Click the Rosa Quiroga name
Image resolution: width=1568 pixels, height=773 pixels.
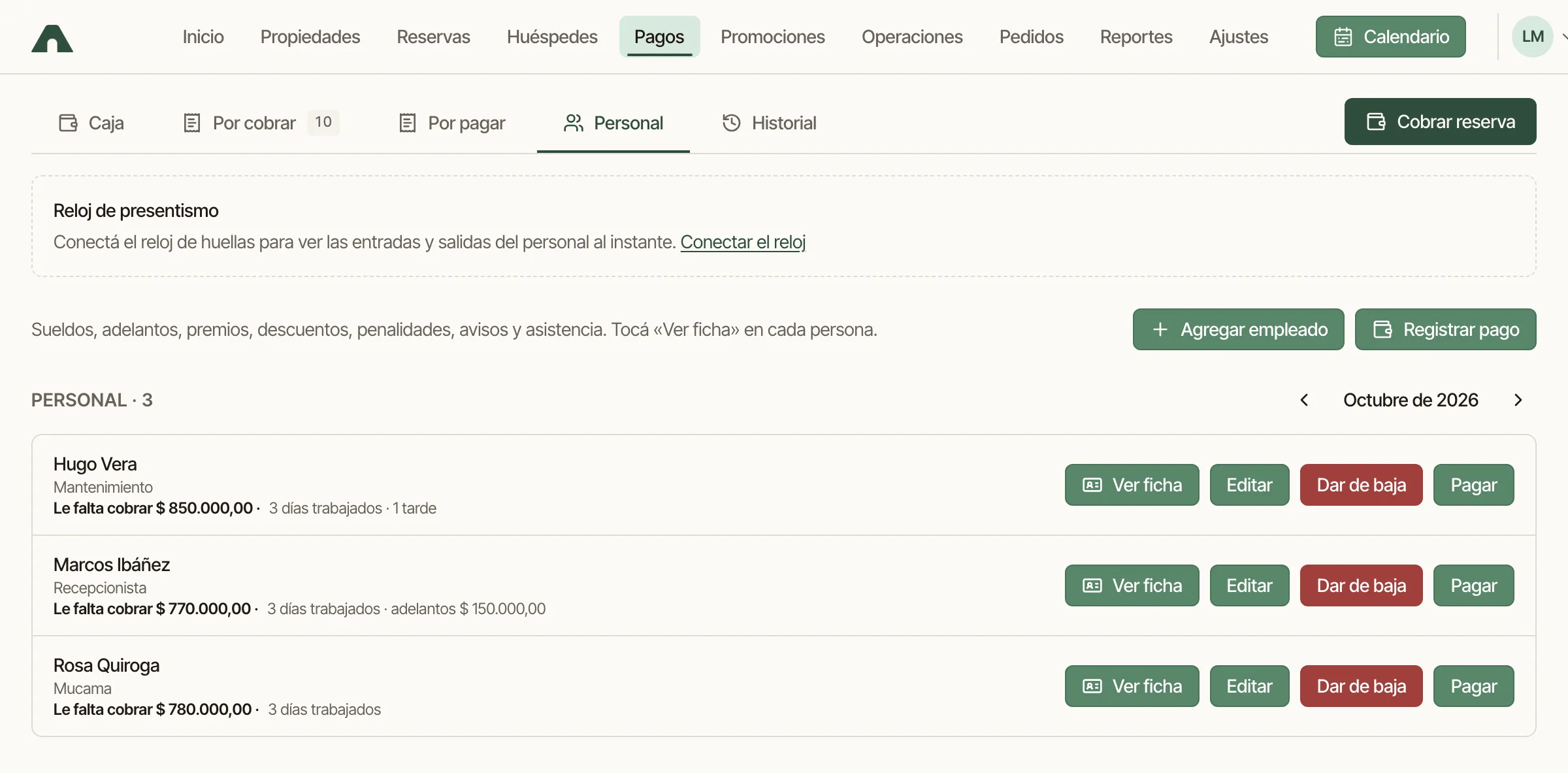point(106,665)
